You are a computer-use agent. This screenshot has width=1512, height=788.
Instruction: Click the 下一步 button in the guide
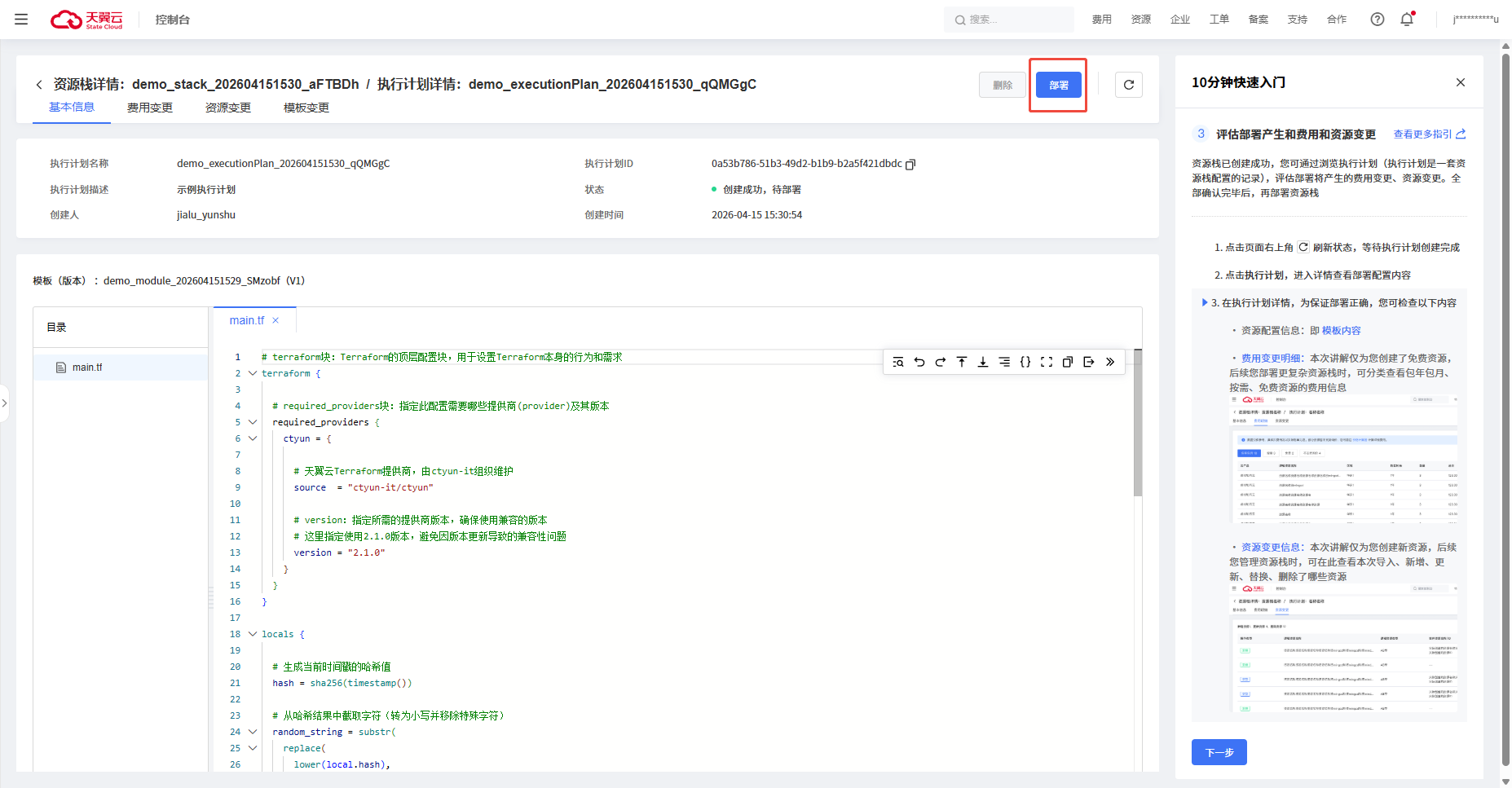pos(1219,752)
